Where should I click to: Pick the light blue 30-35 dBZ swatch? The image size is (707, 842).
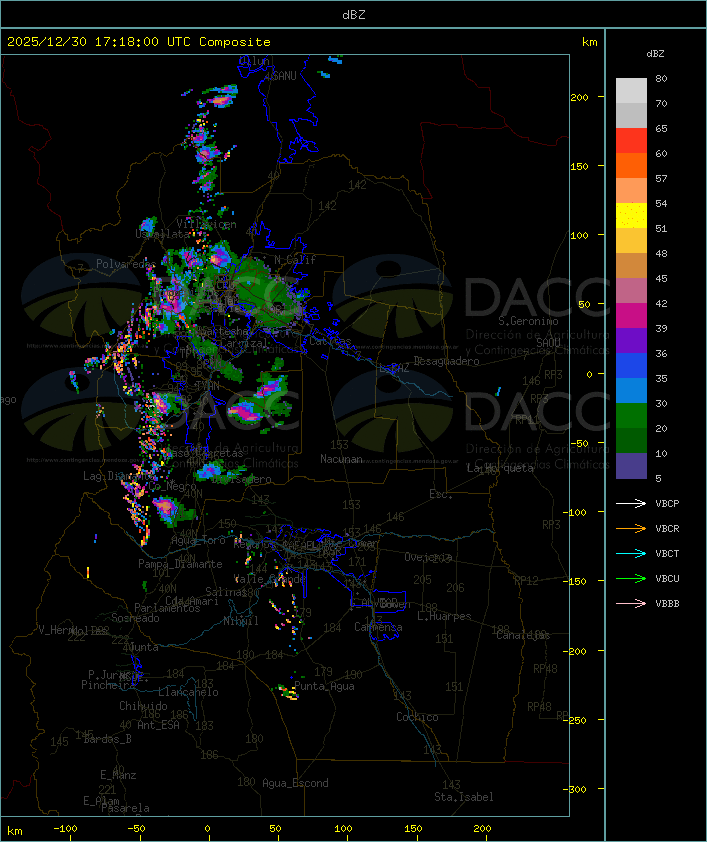(x=631, y=390)
